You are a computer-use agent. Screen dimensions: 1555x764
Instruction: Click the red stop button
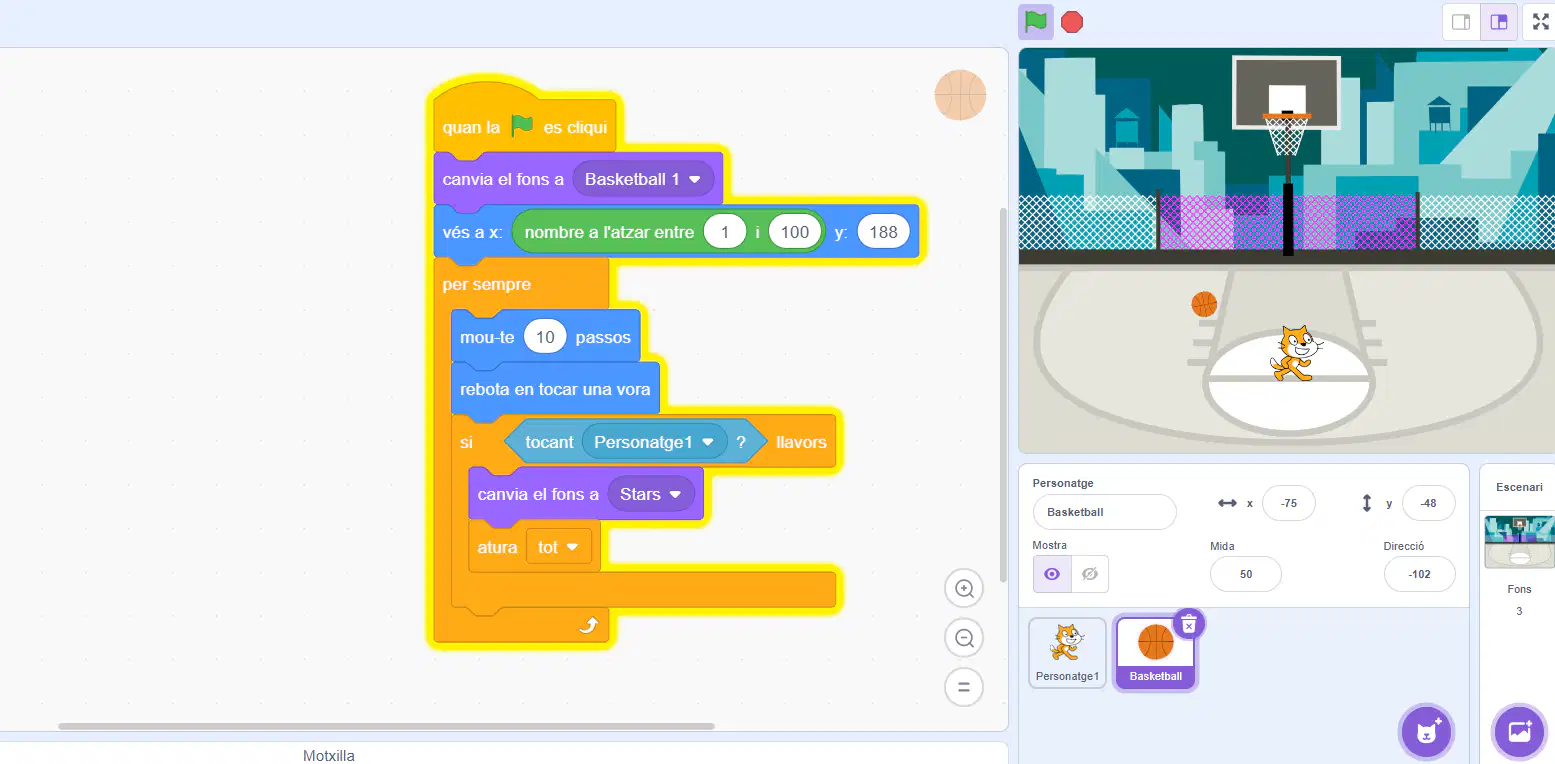1072,22
